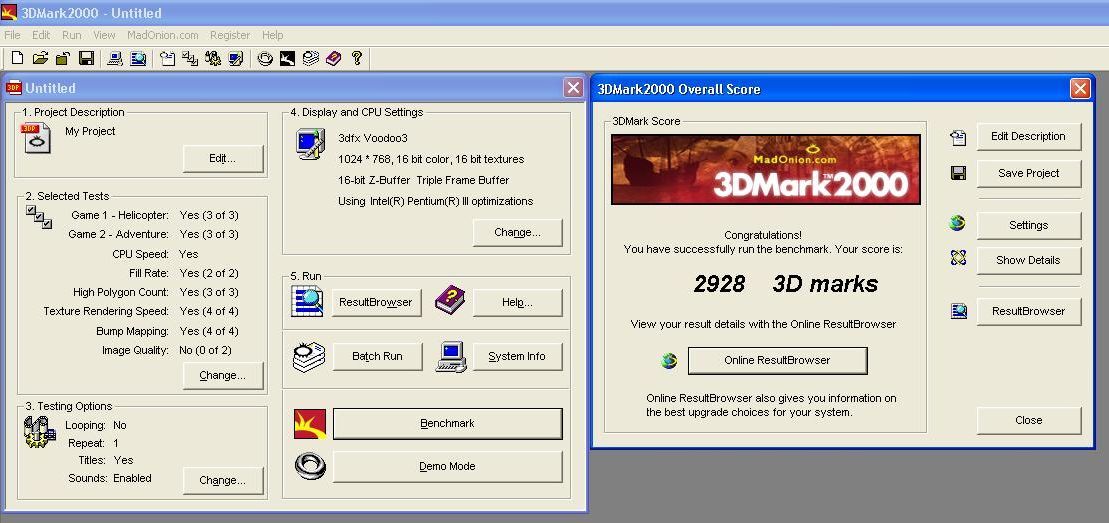The width and height of the screenshot is (1109, 523).
Task: Click the 3dfx Voodoo3 display adapter text
Action: tap(373, 138)
